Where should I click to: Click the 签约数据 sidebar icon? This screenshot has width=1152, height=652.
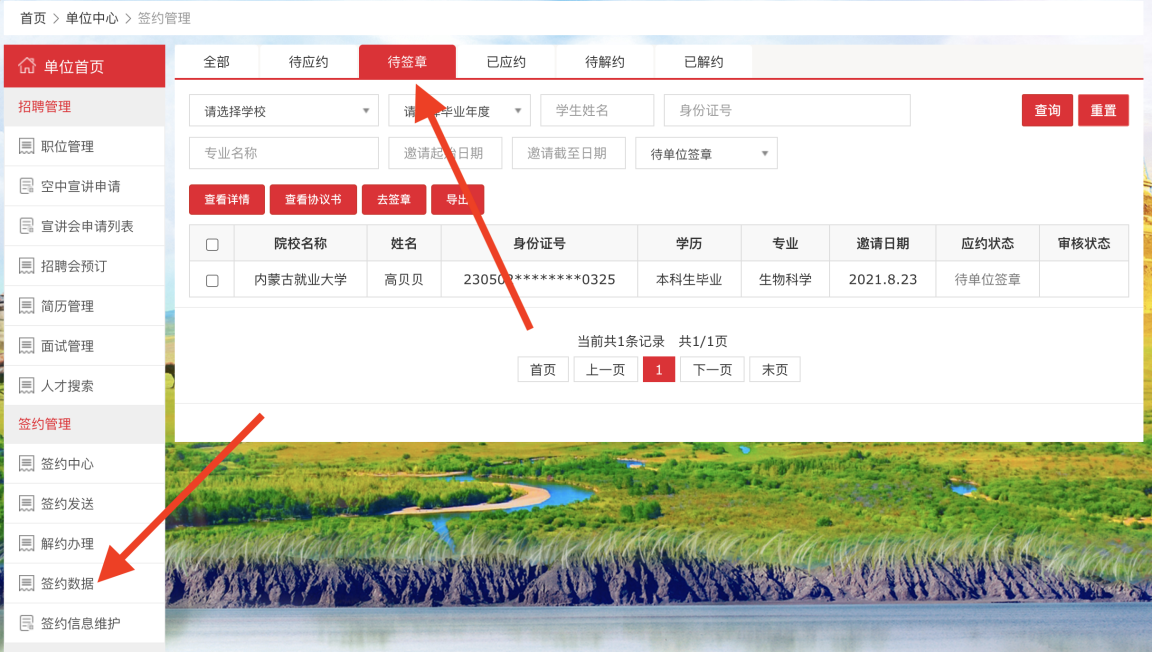pos(26,584)
